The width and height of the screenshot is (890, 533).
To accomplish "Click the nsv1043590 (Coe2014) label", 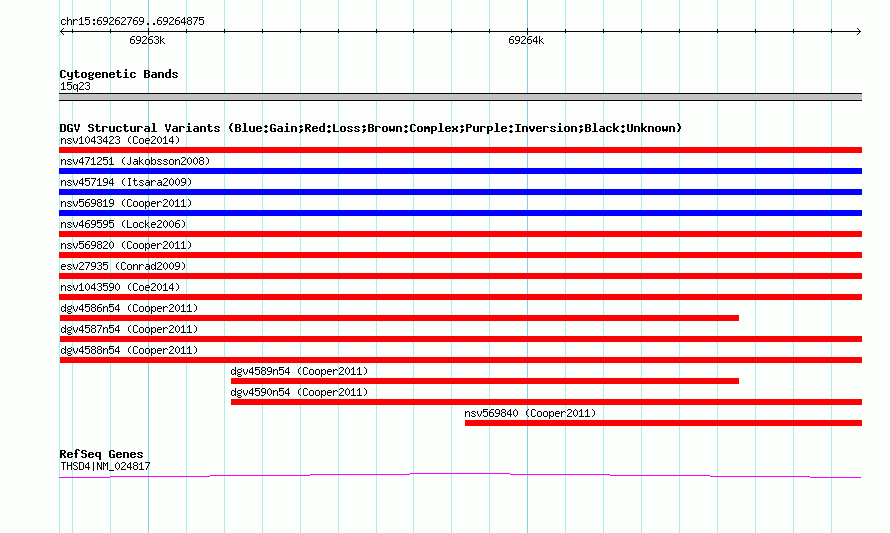I will click(120, 287).
